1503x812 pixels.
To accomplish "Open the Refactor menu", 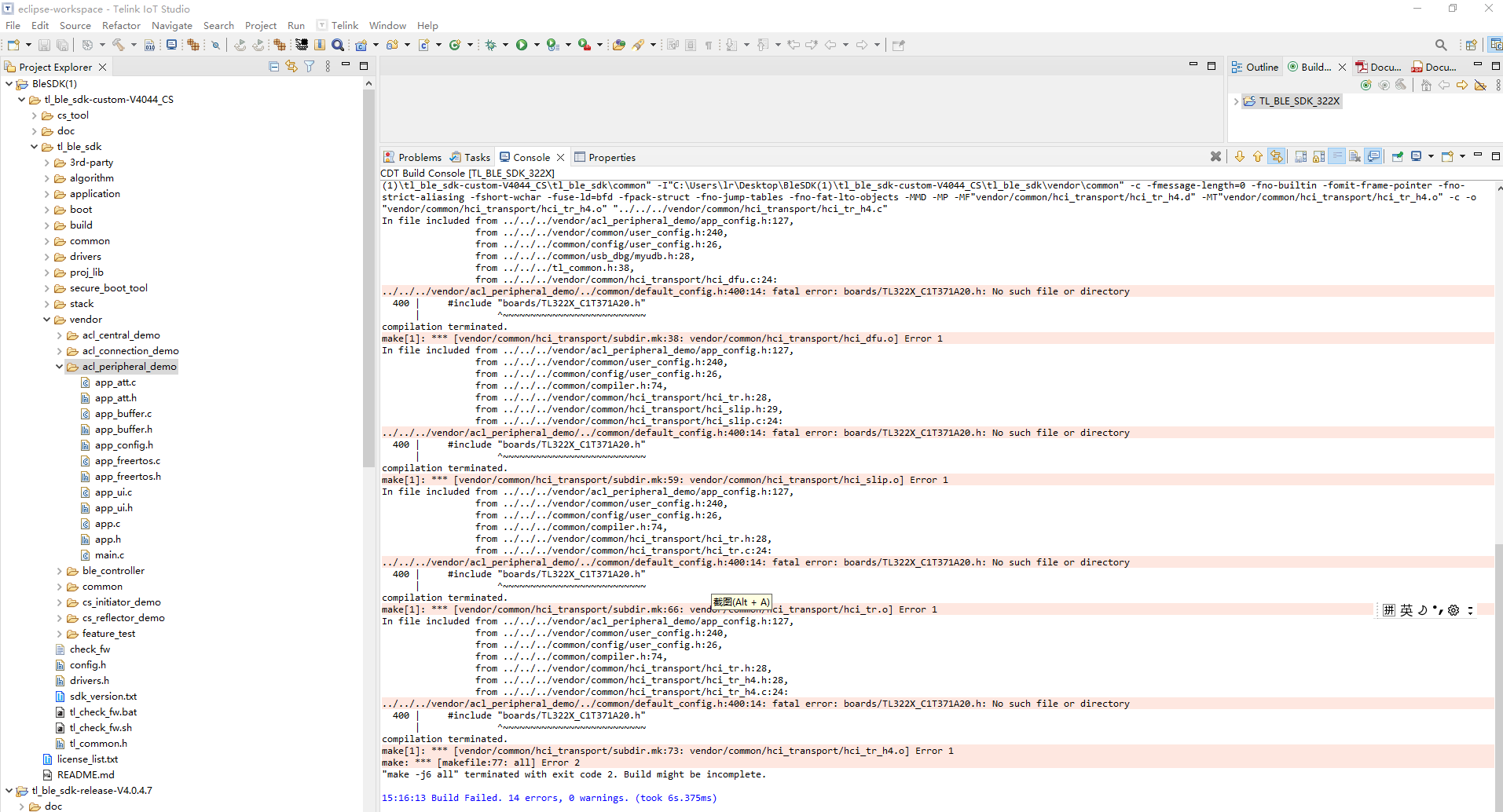I will (121, 25).
